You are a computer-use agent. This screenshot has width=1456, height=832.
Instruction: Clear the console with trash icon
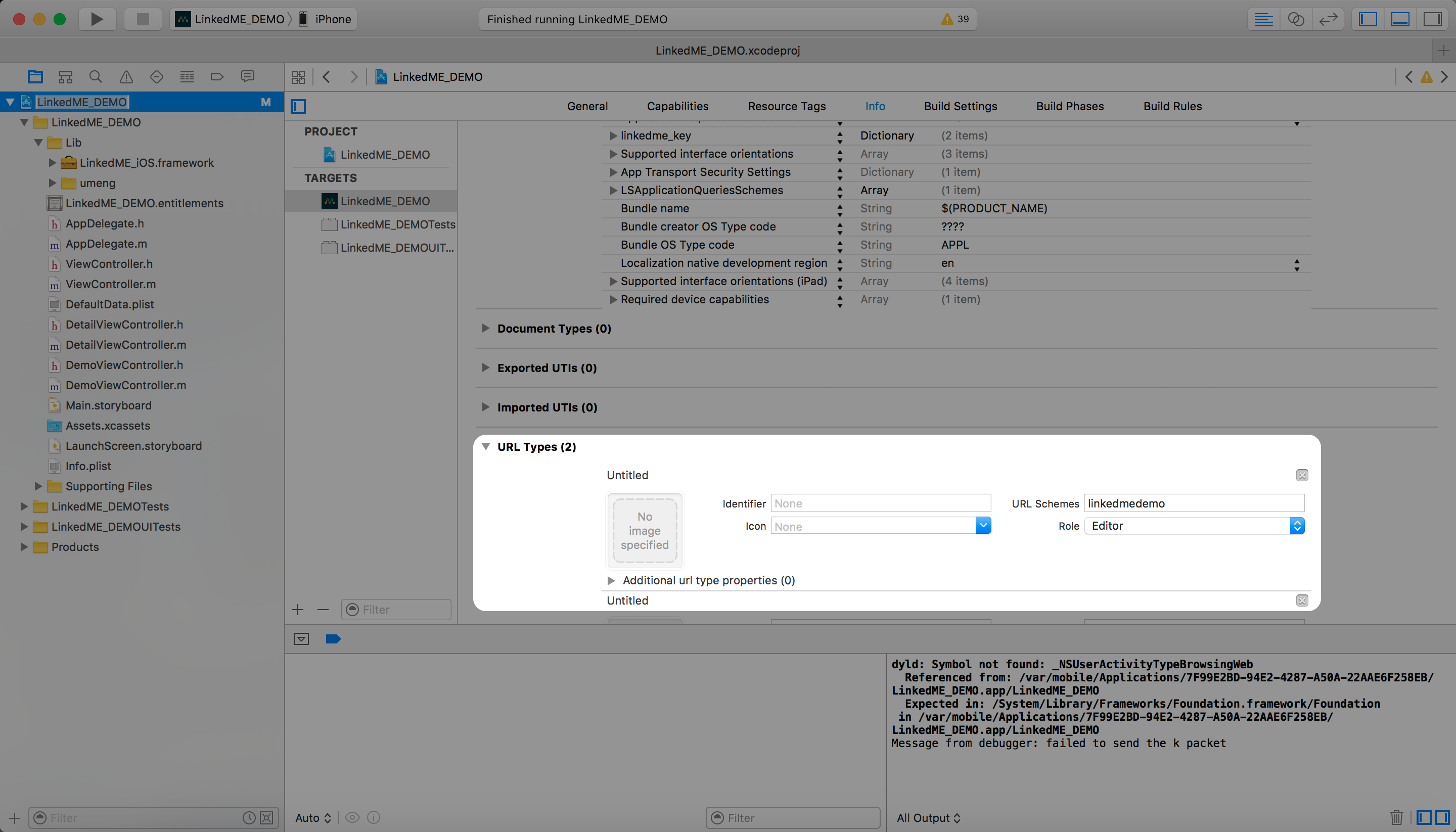point(1396,818)
